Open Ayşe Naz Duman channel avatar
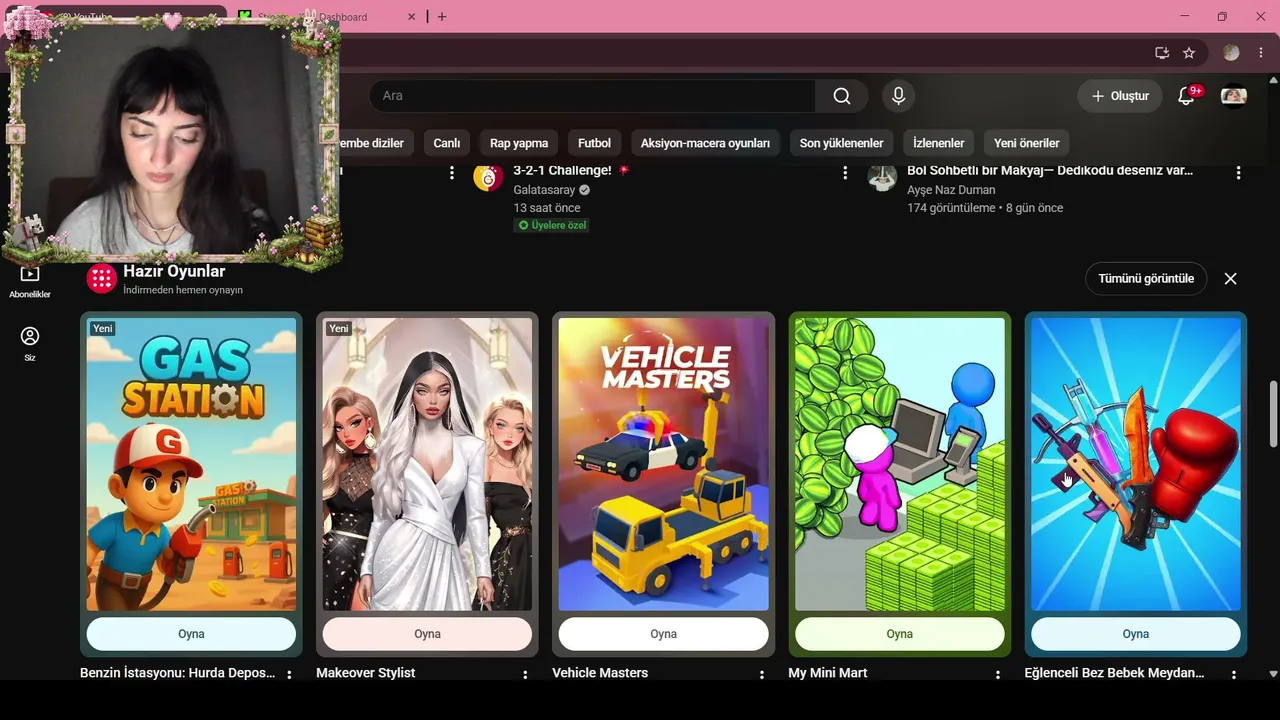 [882, 177]
